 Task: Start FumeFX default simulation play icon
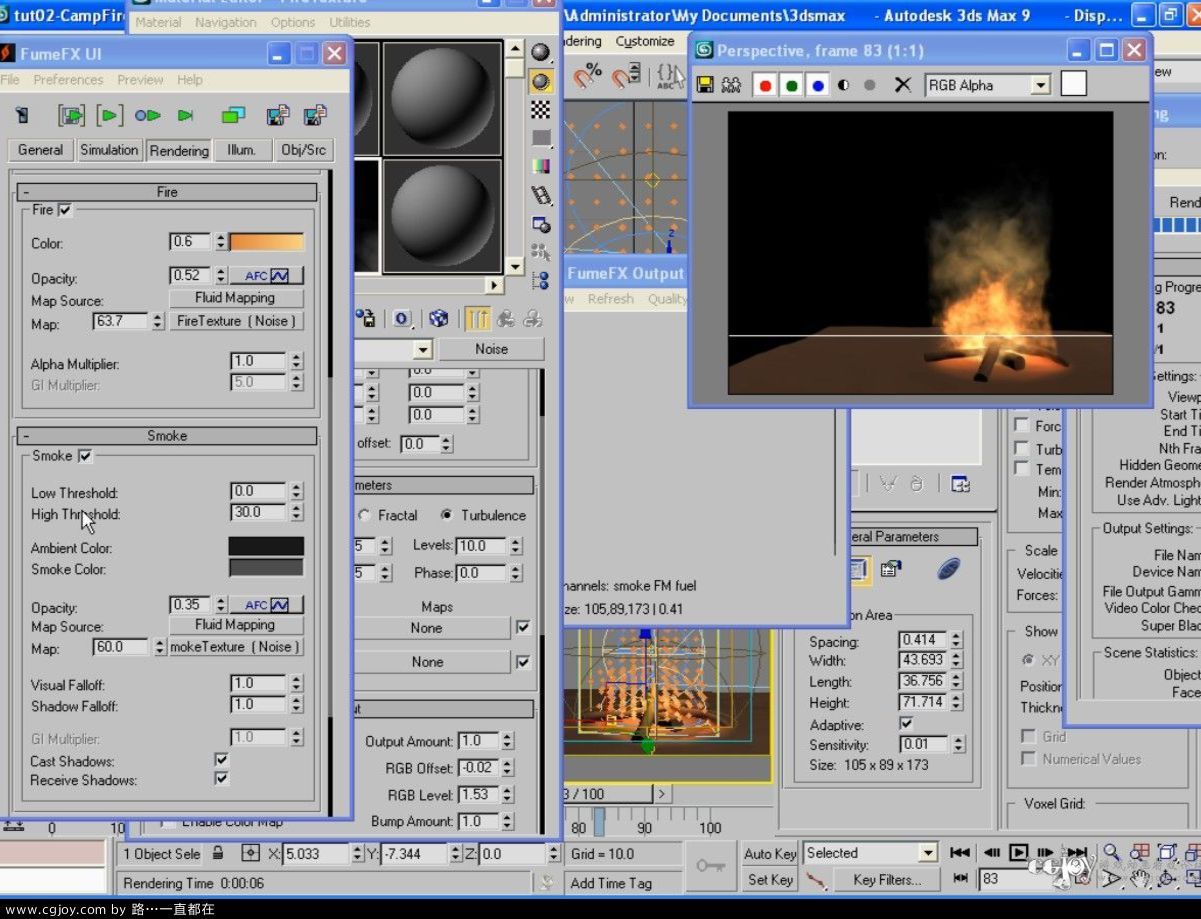110,116
